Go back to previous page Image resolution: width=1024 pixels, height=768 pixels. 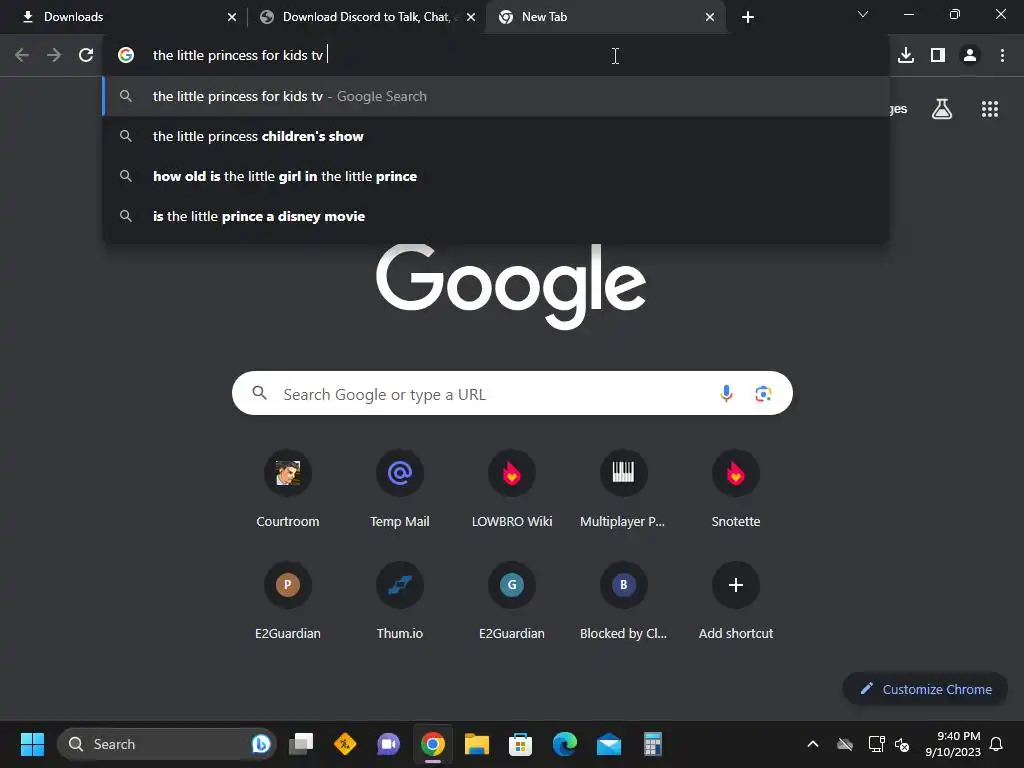click(x=22, y=56)
